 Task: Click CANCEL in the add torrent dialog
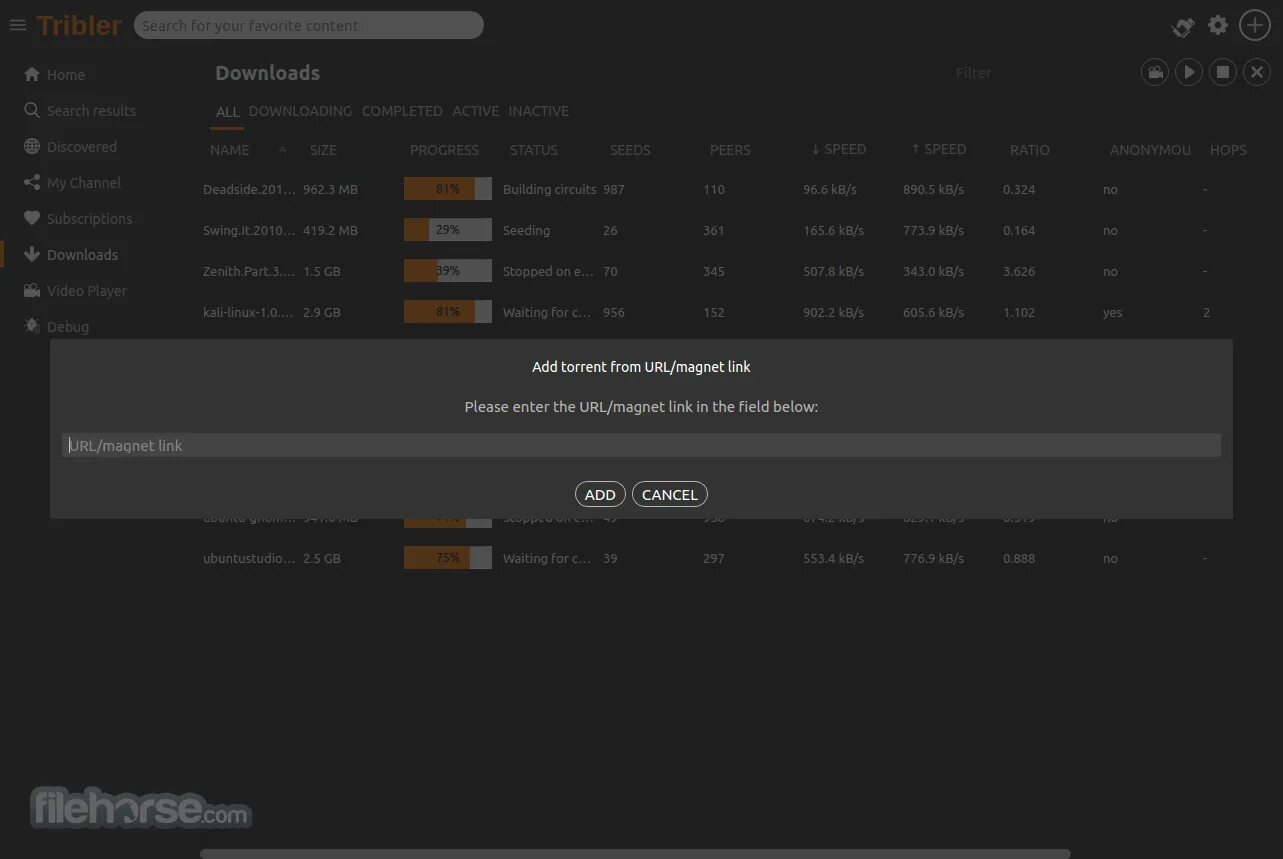click(x=670, y=494)
